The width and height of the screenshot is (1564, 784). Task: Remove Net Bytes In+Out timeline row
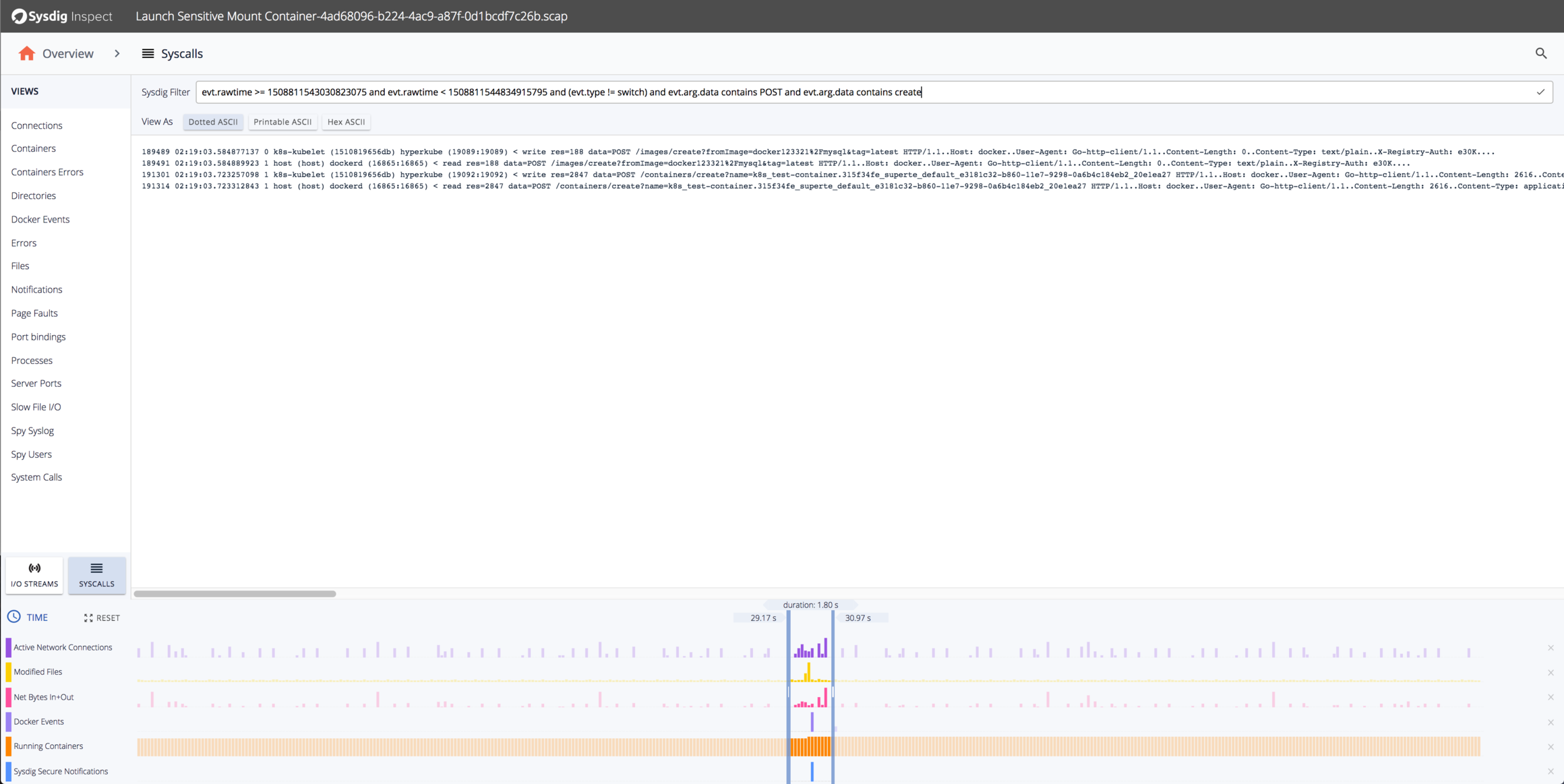1551,697
